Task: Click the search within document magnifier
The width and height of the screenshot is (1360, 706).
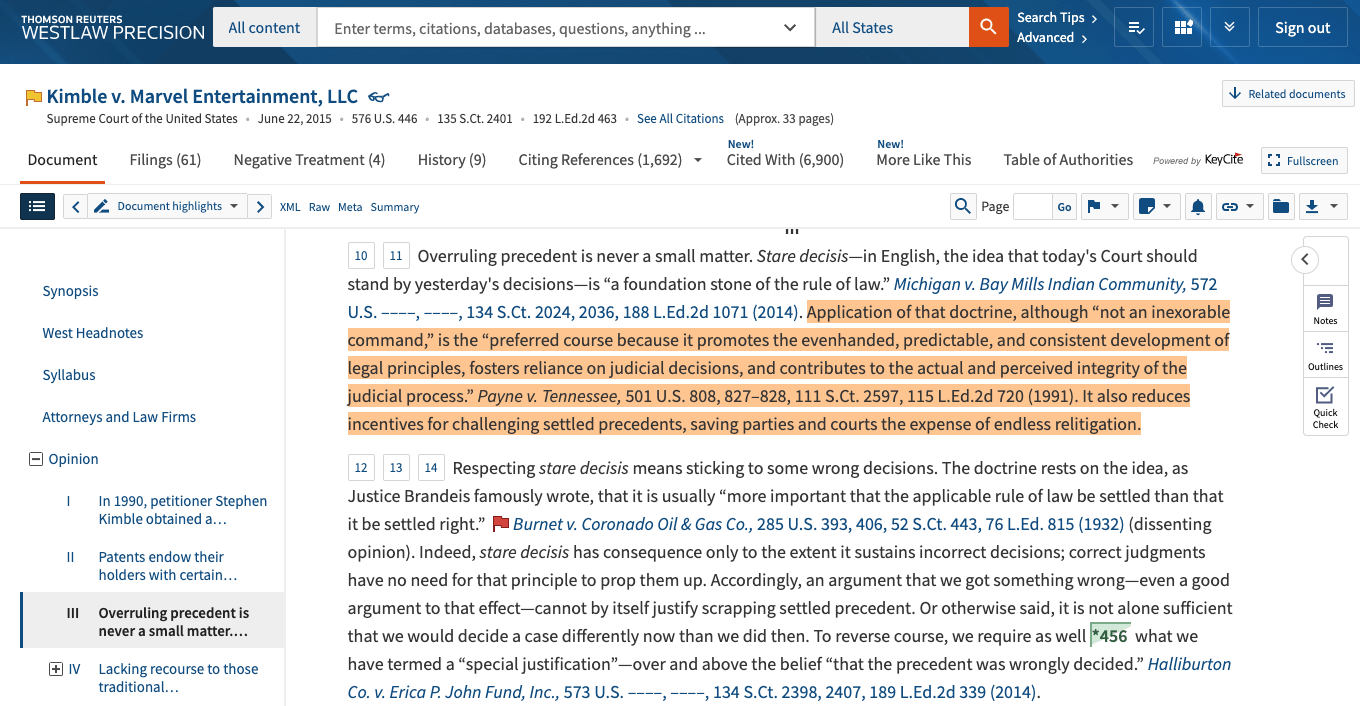Action: pos(962,207)
